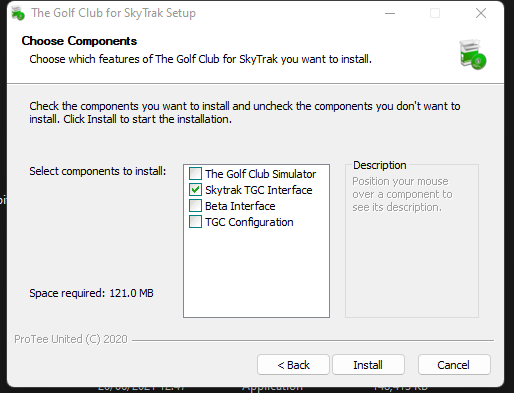Click the installer icon in the title bar

click(x=18, y=13)
